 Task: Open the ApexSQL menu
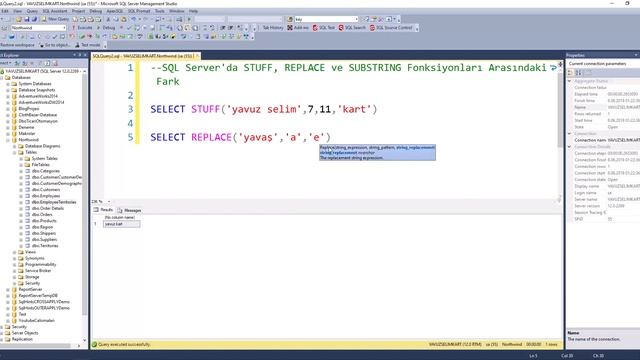[115, 11]
